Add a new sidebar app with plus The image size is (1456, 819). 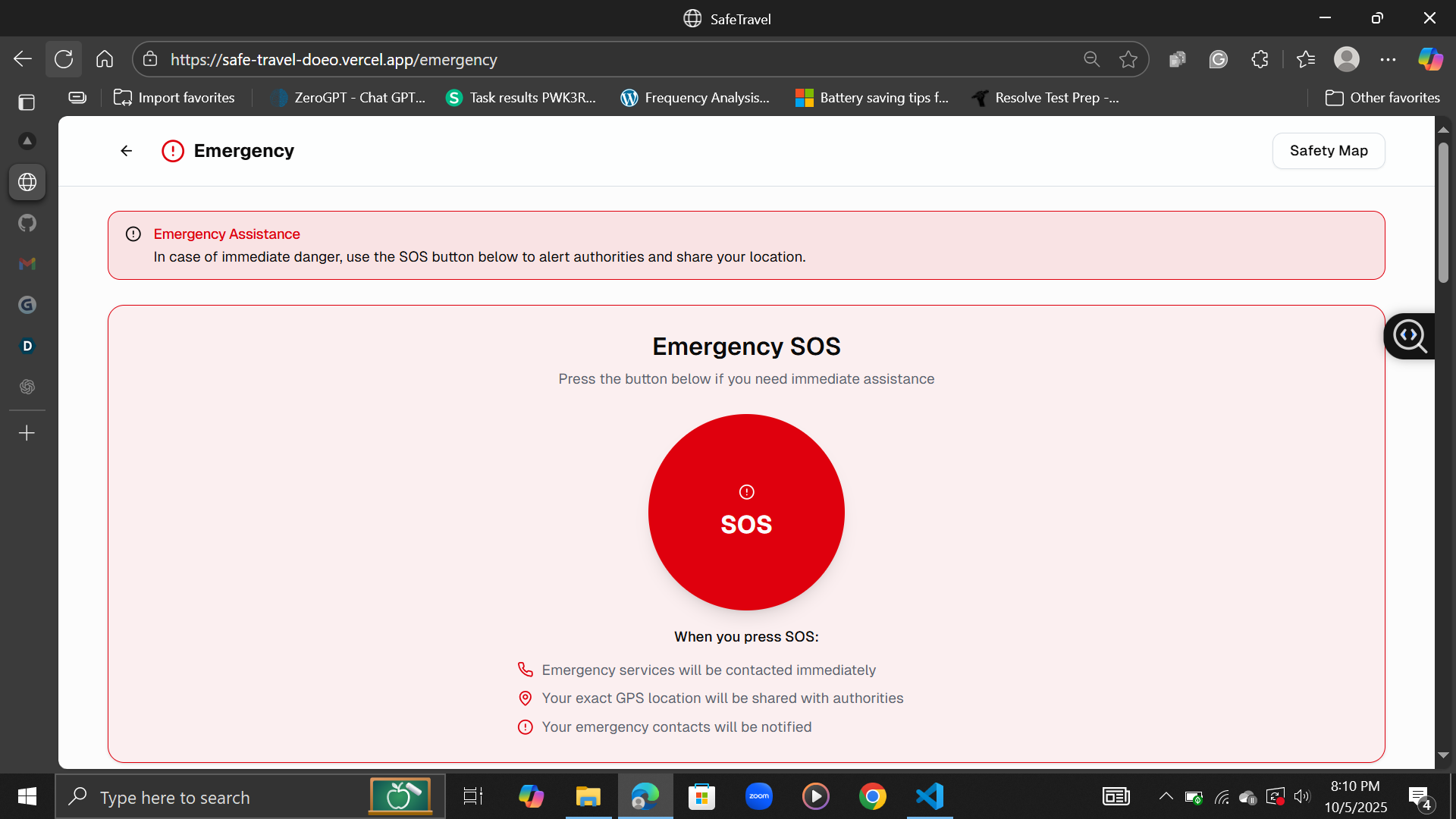click(27, 433)
